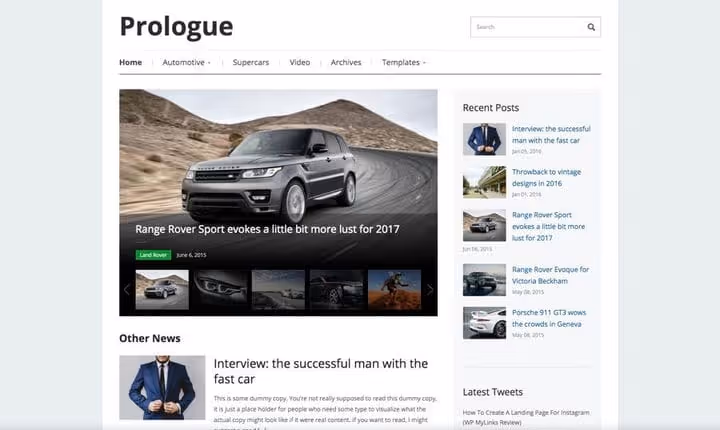Open tweet How To Create A Landing Page
The width and height of the screenshot is (720, 430).
tap(526, 417)
